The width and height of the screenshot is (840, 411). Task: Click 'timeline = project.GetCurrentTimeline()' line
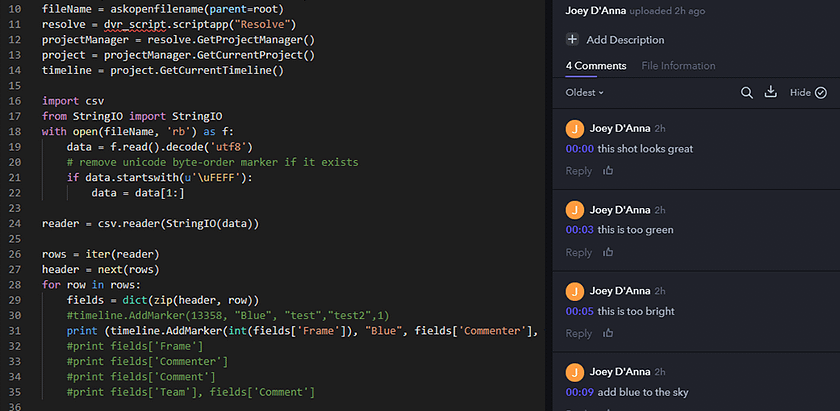pos(163,70)
